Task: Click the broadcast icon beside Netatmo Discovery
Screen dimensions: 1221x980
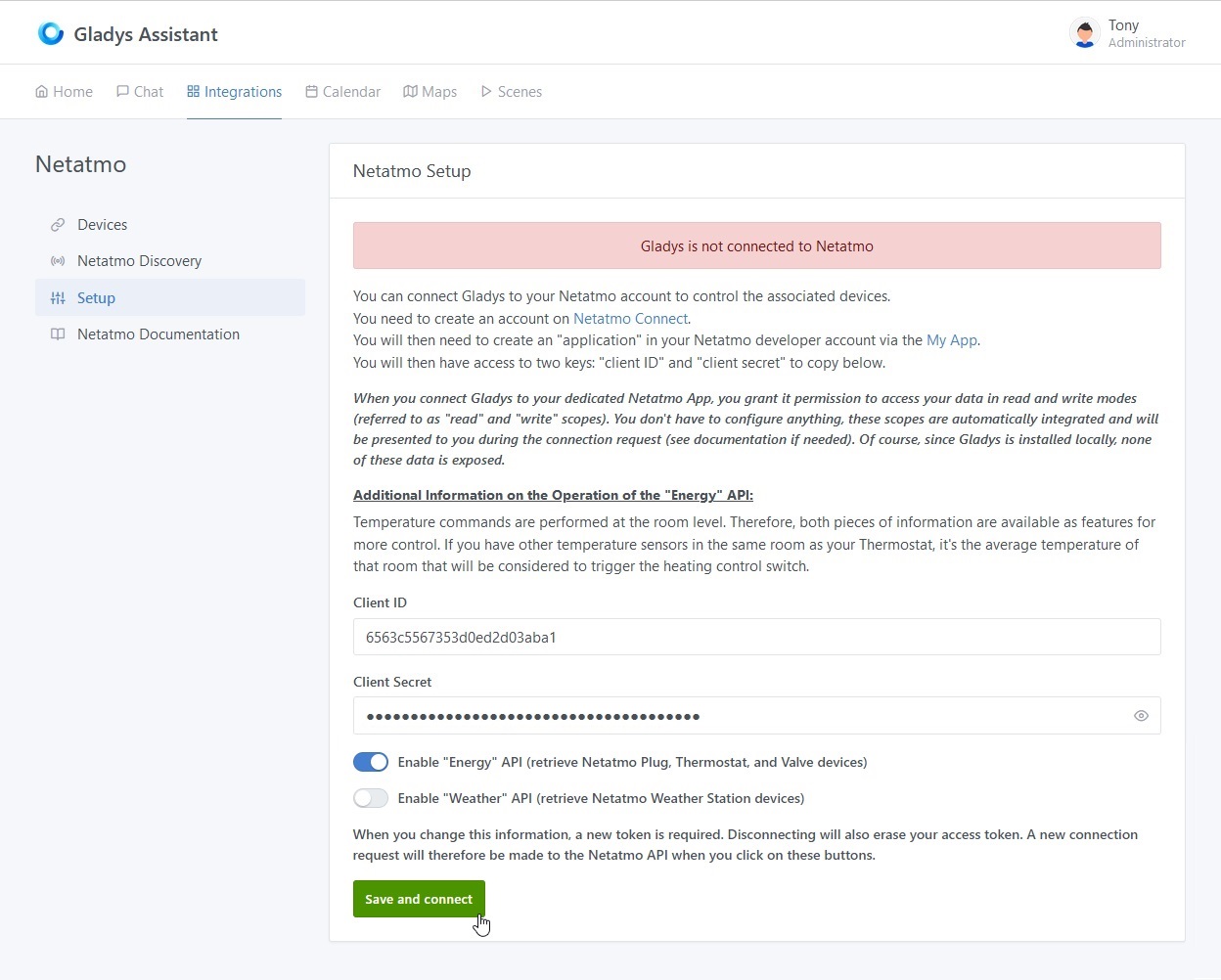Action: tap(58, 261)
